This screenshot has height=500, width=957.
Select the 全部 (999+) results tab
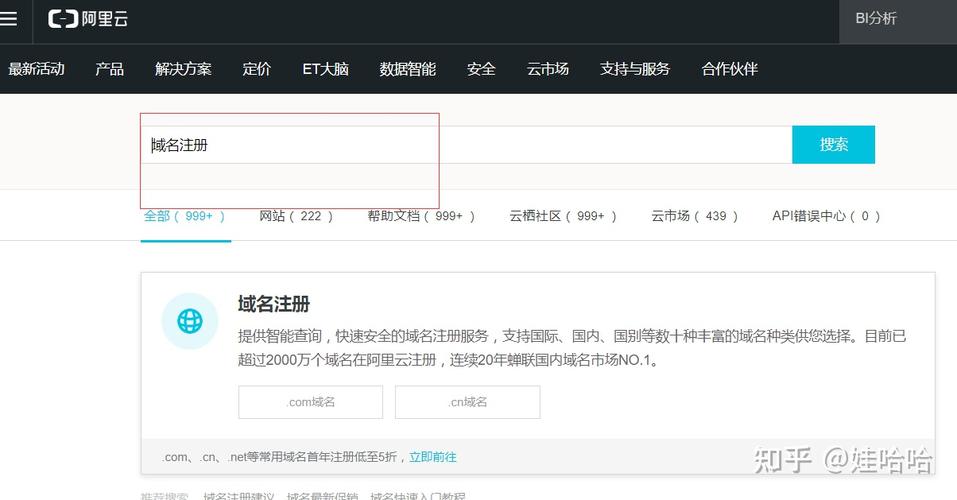[x=185, y=216]
